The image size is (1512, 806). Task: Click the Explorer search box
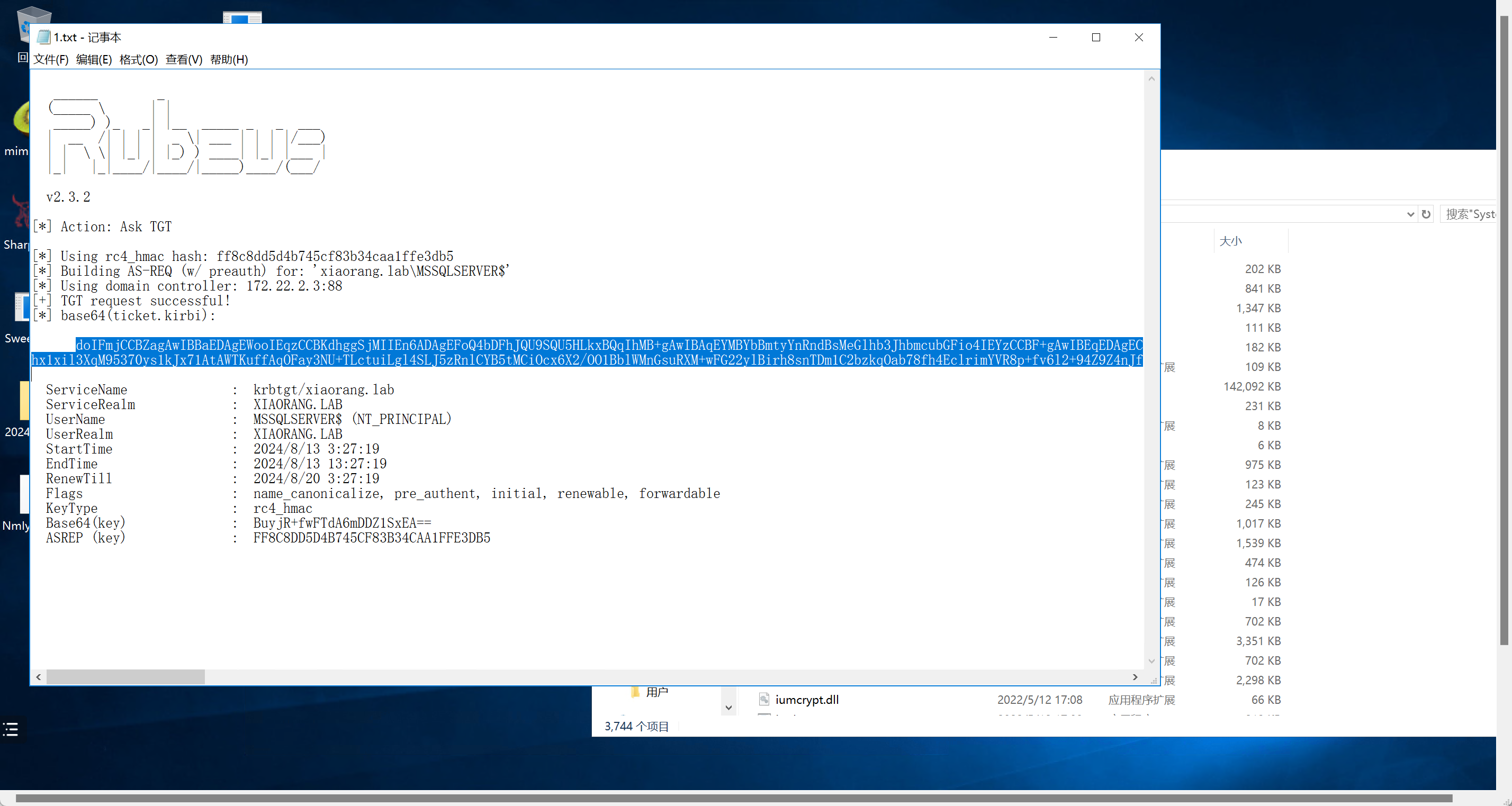point(1468,215)
